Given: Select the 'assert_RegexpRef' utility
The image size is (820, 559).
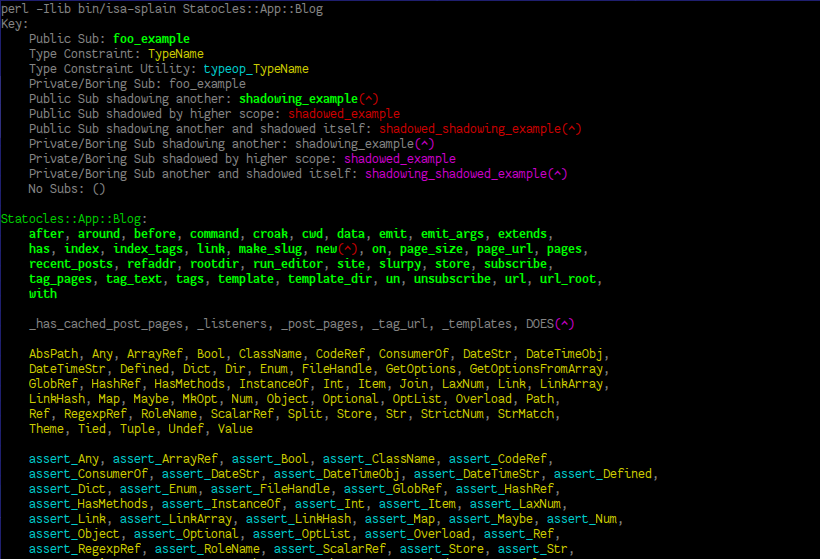Looking at the screenshot, I should coord(85,549).
